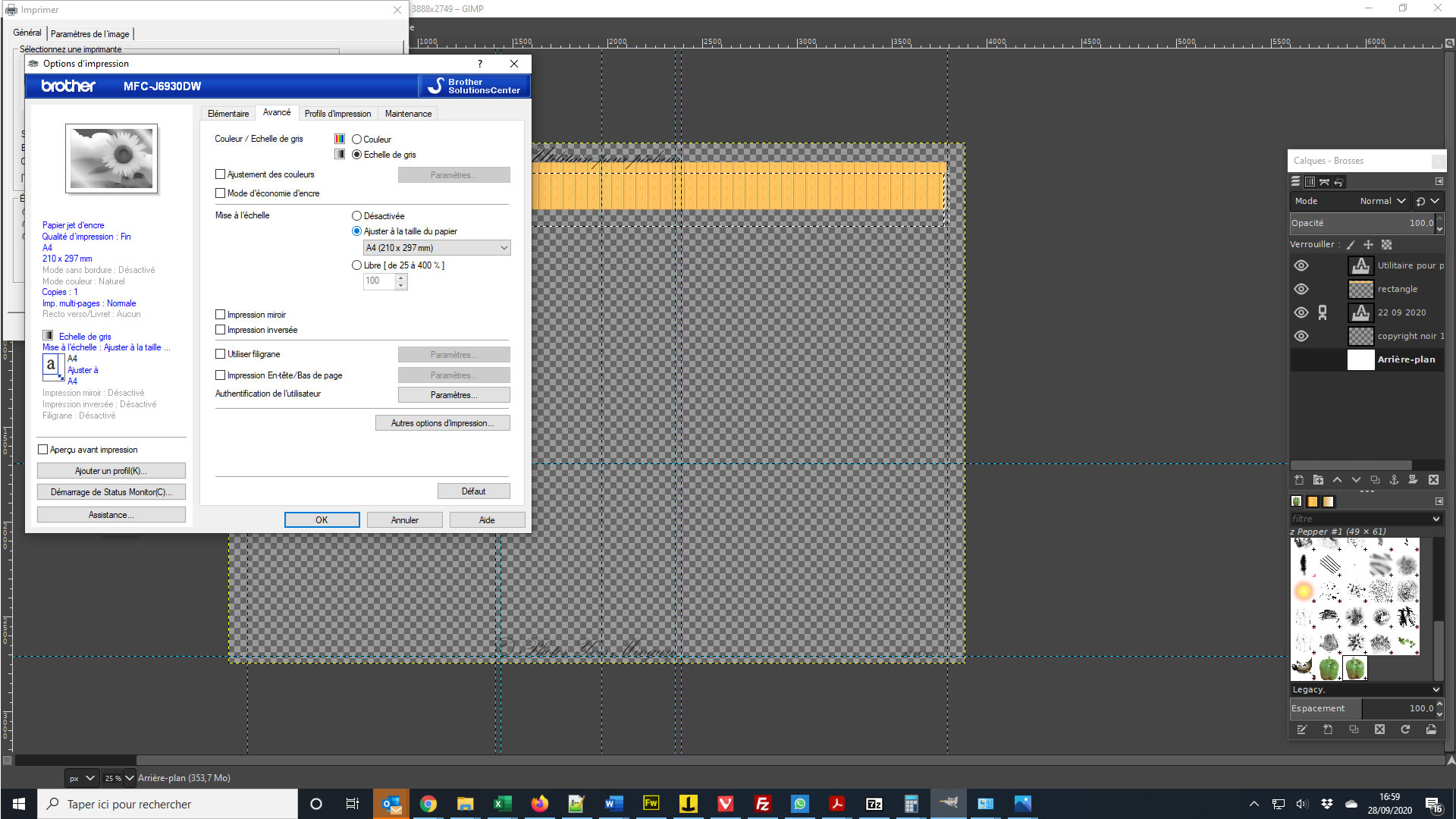Lock alpha channel checkerboard icon
1456x819 pixels.
click(x=1386, y=244)
